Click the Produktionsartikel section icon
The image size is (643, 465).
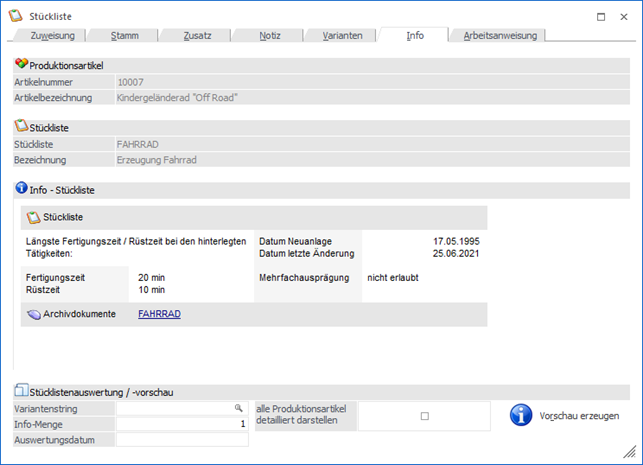[x=21, y=65]
